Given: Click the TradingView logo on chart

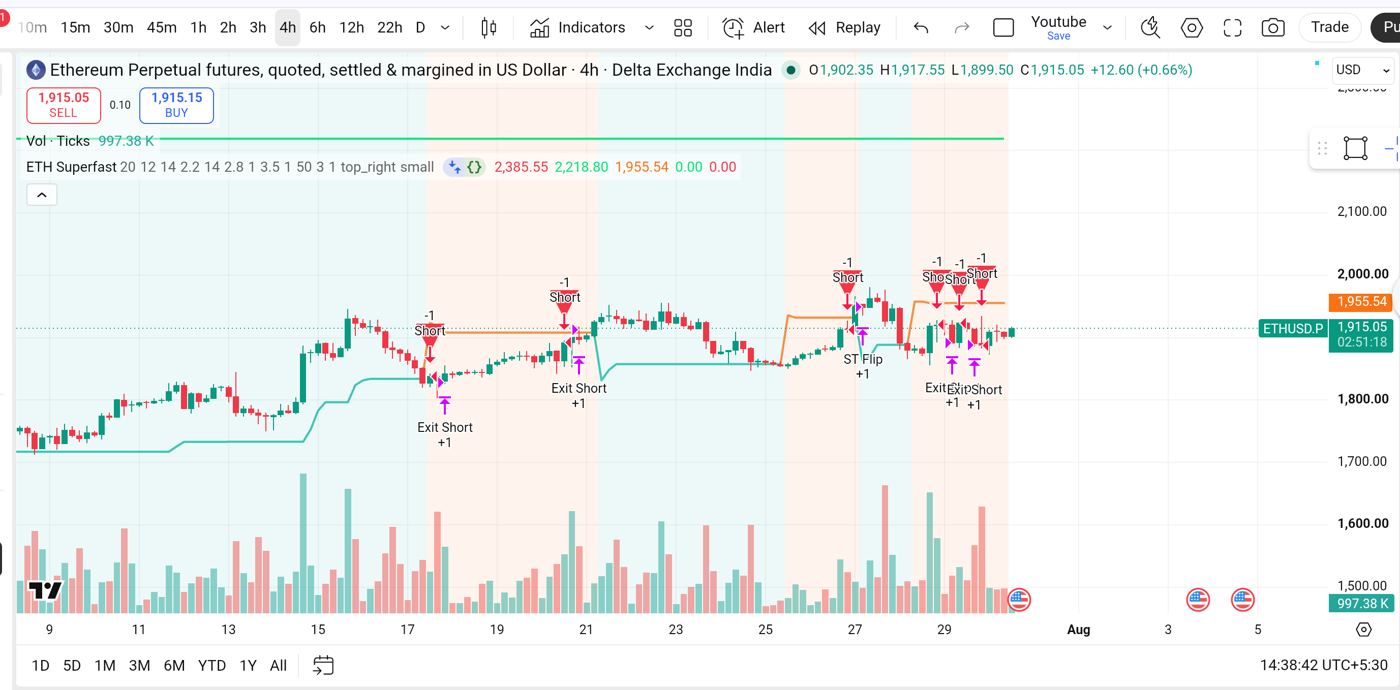Looking at the screenshot, I should (x=45, y=591).
